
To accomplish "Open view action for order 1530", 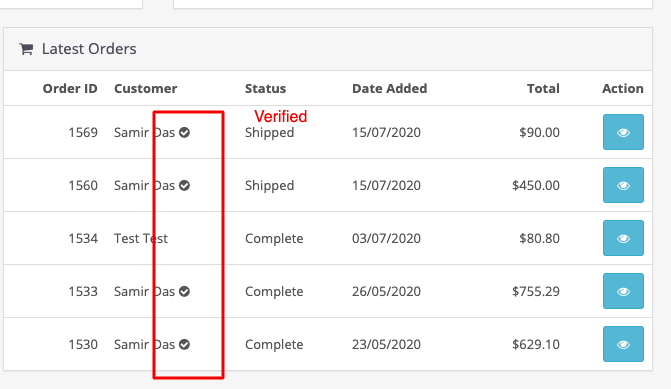I will coord(623,344).
